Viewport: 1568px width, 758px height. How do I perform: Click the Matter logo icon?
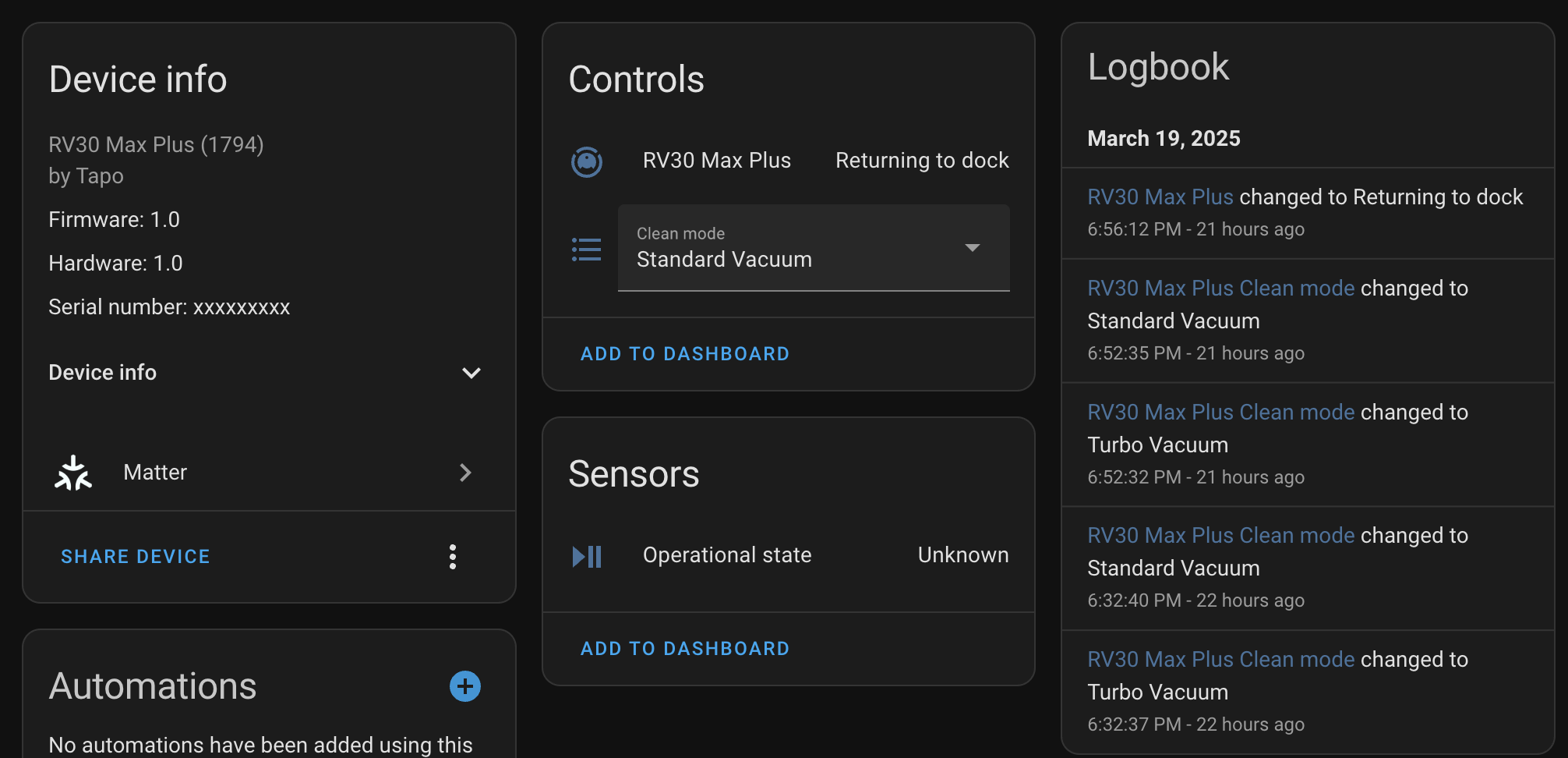[73, 473]
